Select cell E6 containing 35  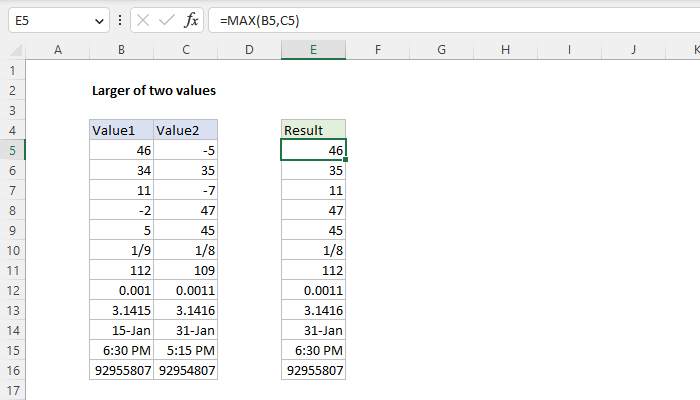point(313,171)
